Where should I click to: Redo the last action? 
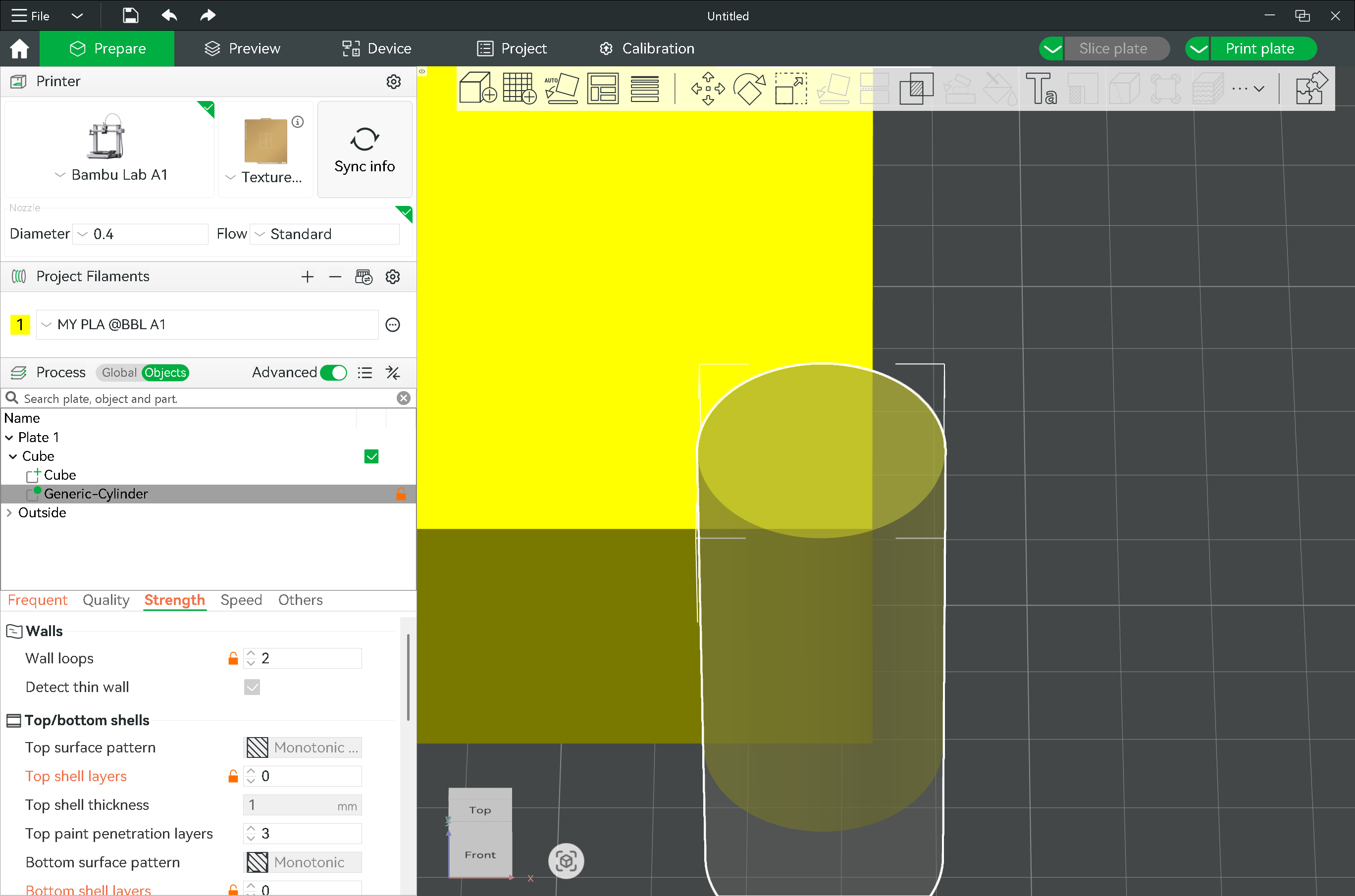(208, 15)
